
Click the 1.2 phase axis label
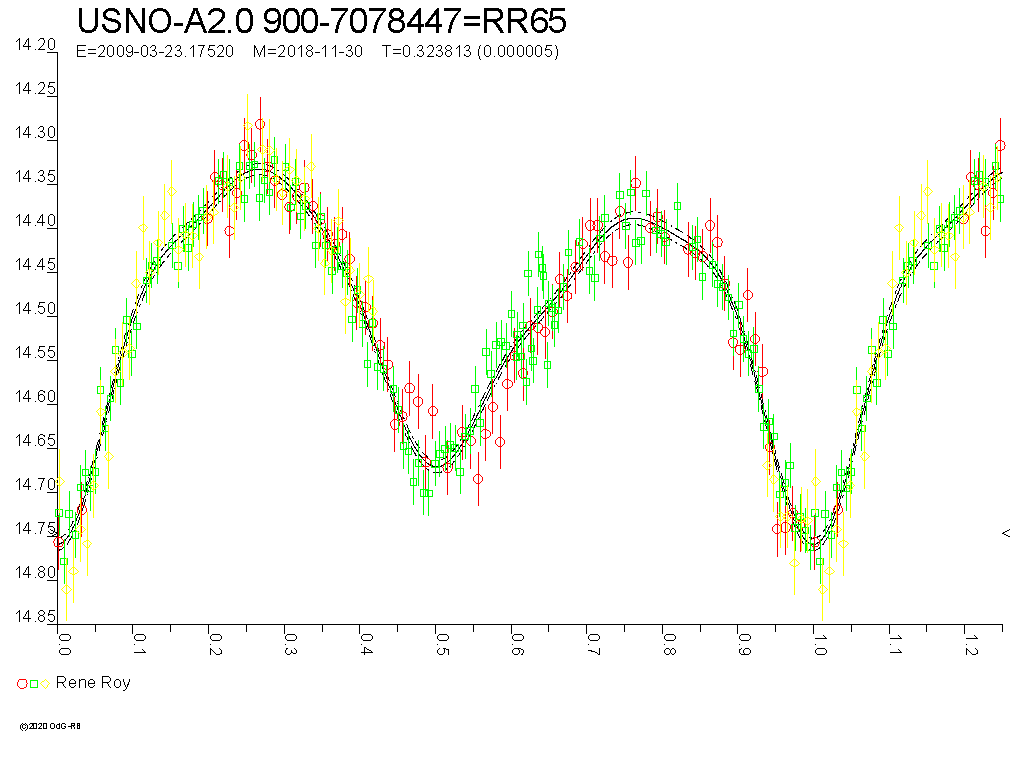pyautogui.click(x=970, y=644)
